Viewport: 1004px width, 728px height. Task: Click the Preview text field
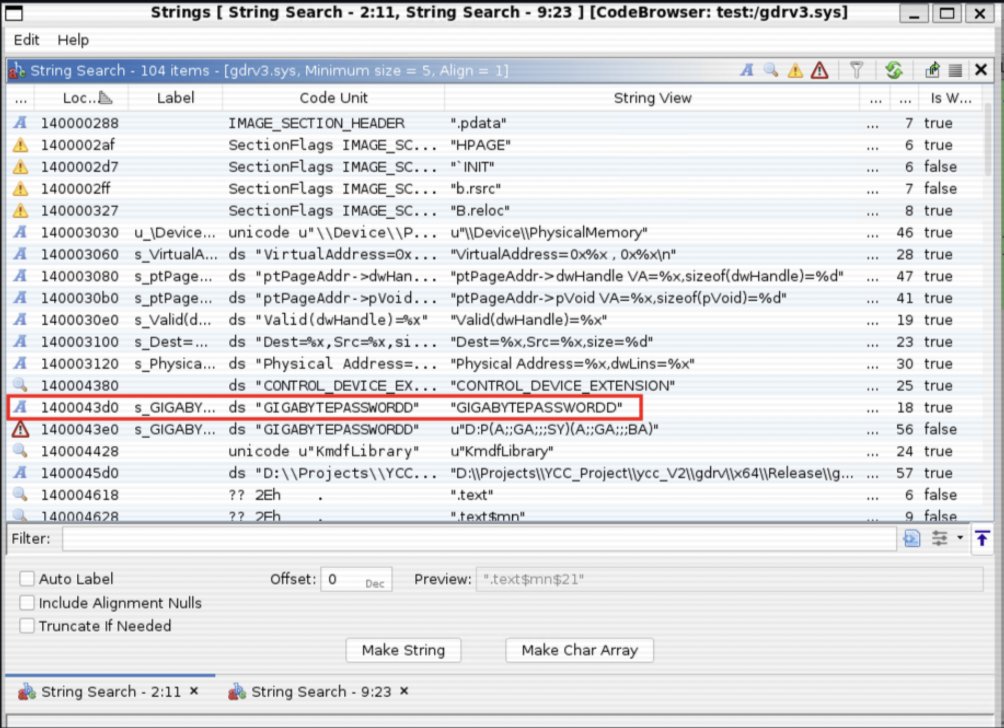click(x=729, y=579)
